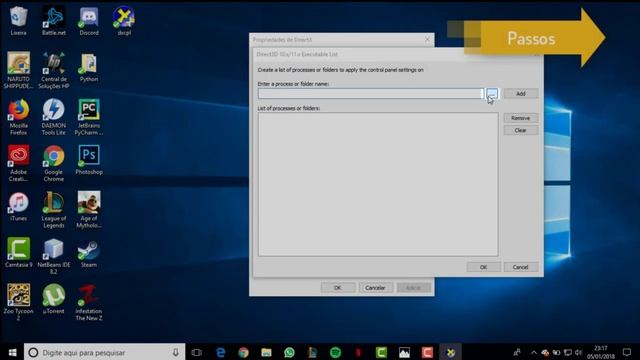This screenshot has height=360, width=640.
Task: Click inside the list of processes or folders
Action: pyautogui.click(x=378, y=184)
